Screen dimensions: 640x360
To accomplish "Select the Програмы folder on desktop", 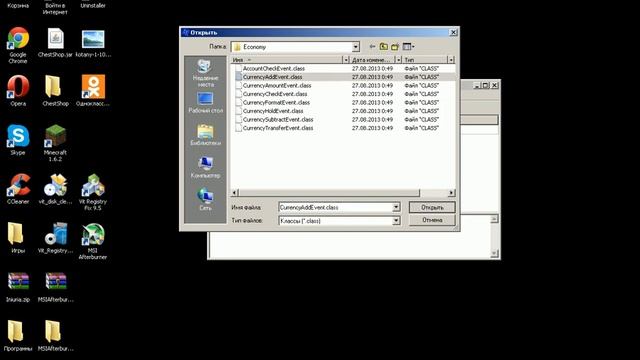I will pos(17,336).
